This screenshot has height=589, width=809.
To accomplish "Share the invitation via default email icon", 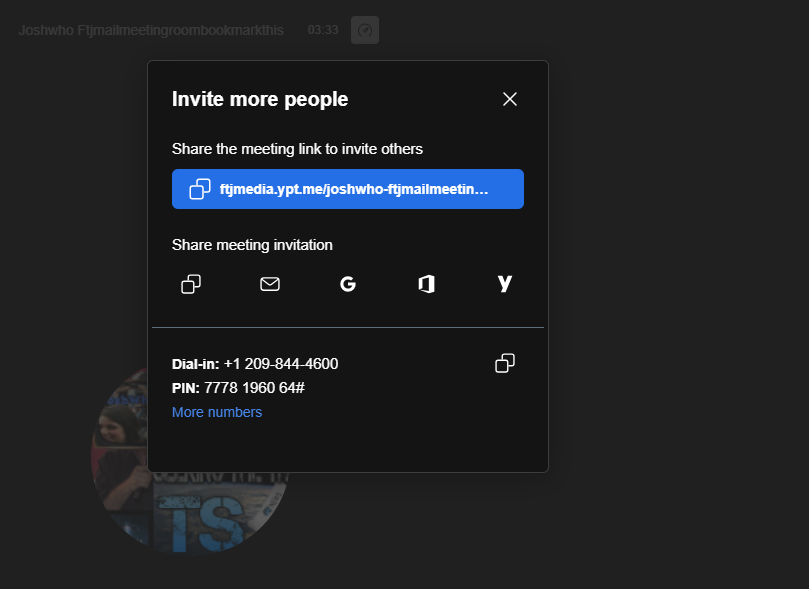I will [270, 284].
